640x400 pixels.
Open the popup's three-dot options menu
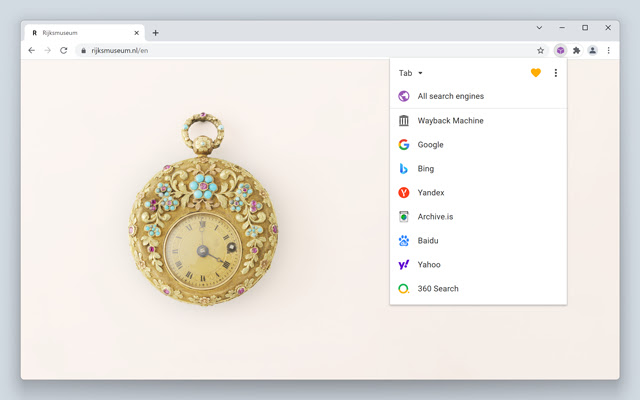[x=556, y=73]
